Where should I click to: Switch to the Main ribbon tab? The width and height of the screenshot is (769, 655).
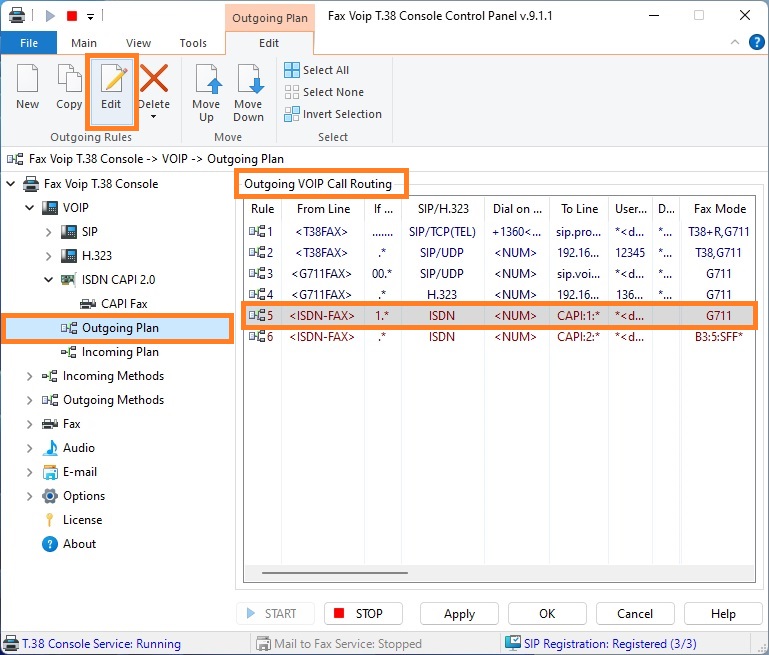[x=84, y=43]
